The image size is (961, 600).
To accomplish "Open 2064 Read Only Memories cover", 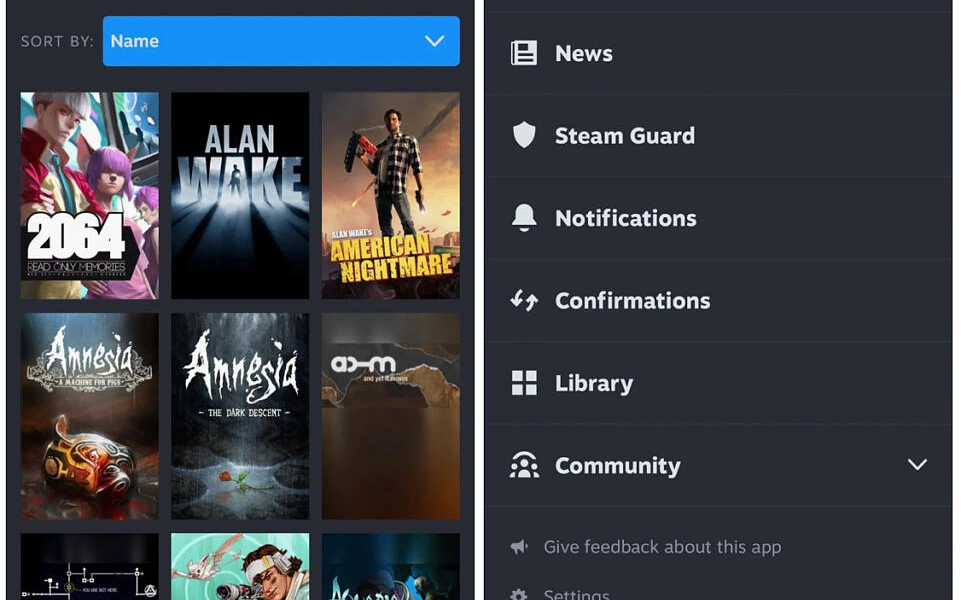I will (x=89, y=196).
